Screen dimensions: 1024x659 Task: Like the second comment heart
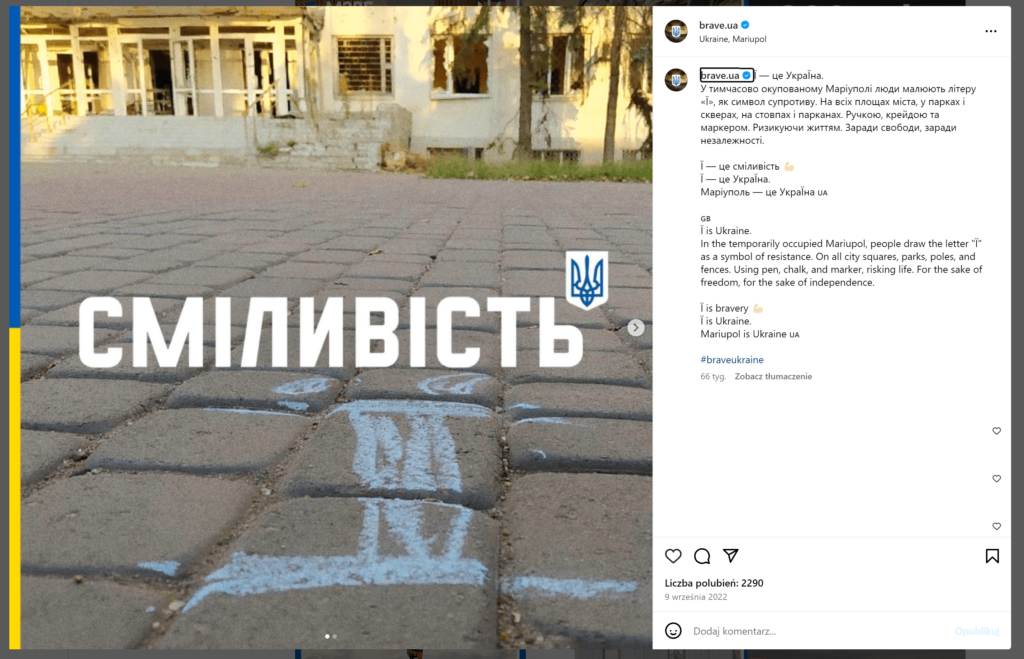pos(997,479)
